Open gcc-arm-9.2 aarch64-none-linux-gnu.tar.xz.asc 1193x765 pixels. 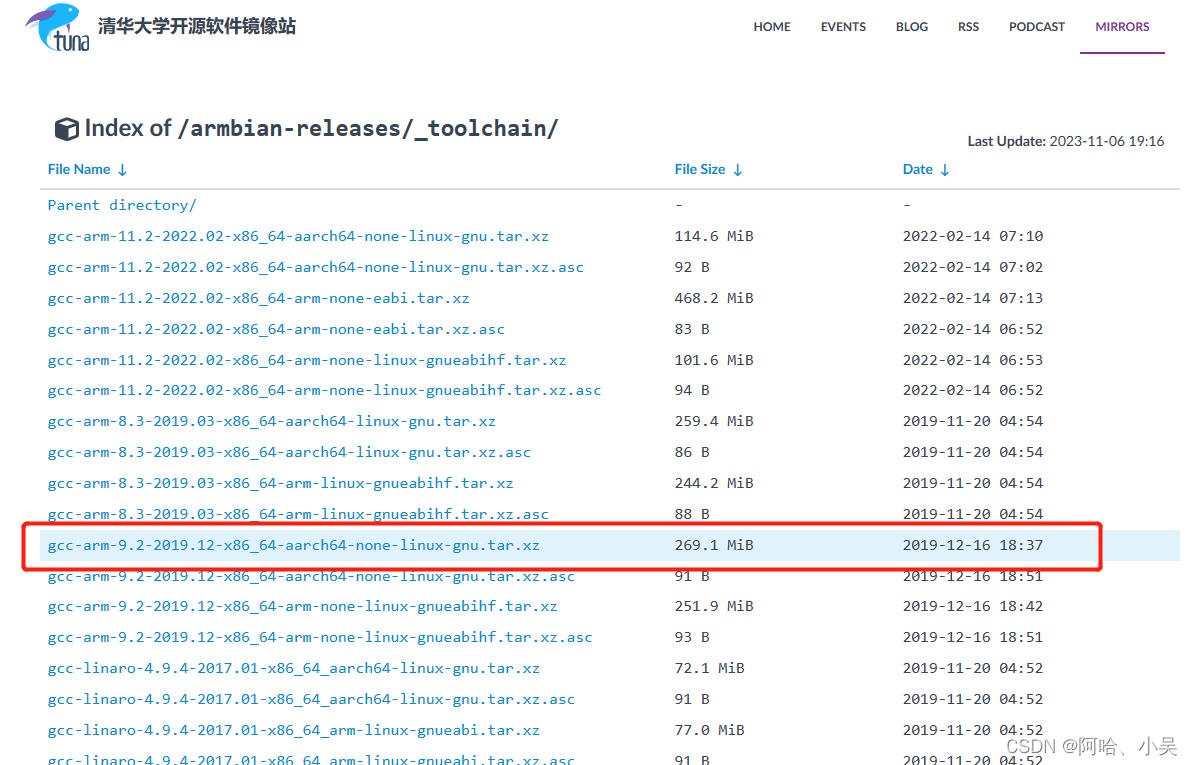[x=310, y=576]
